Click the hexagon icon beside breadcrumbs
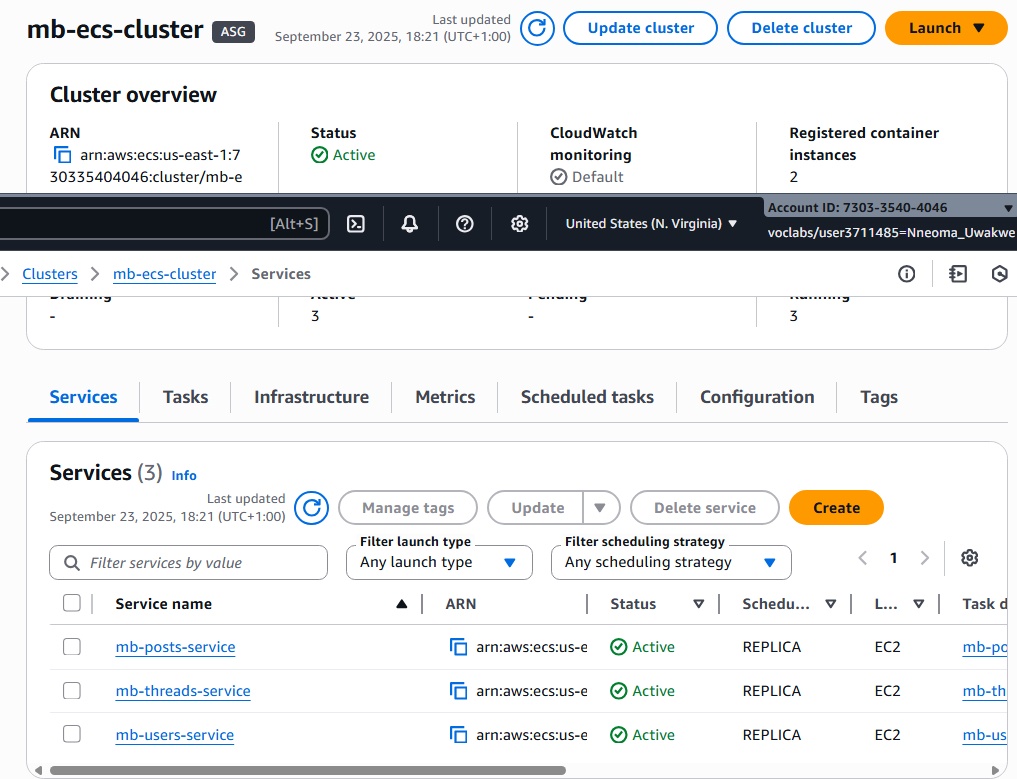This screenshot has height=779, width=1017. 1000,274
